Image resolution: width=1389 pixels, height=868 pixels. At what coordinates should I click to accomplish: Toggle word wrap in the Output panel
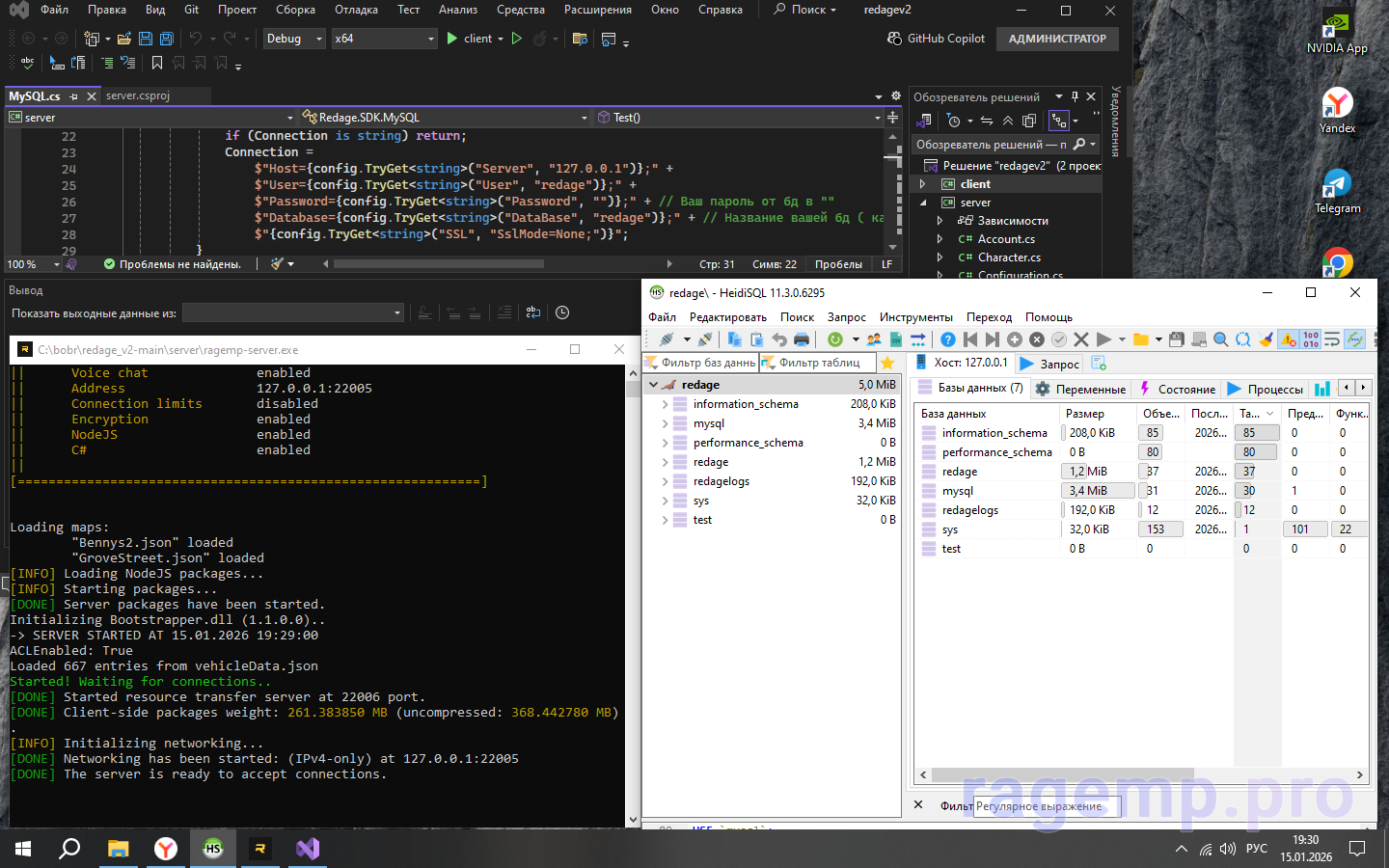pyautogui.click(x=533, y=312)
